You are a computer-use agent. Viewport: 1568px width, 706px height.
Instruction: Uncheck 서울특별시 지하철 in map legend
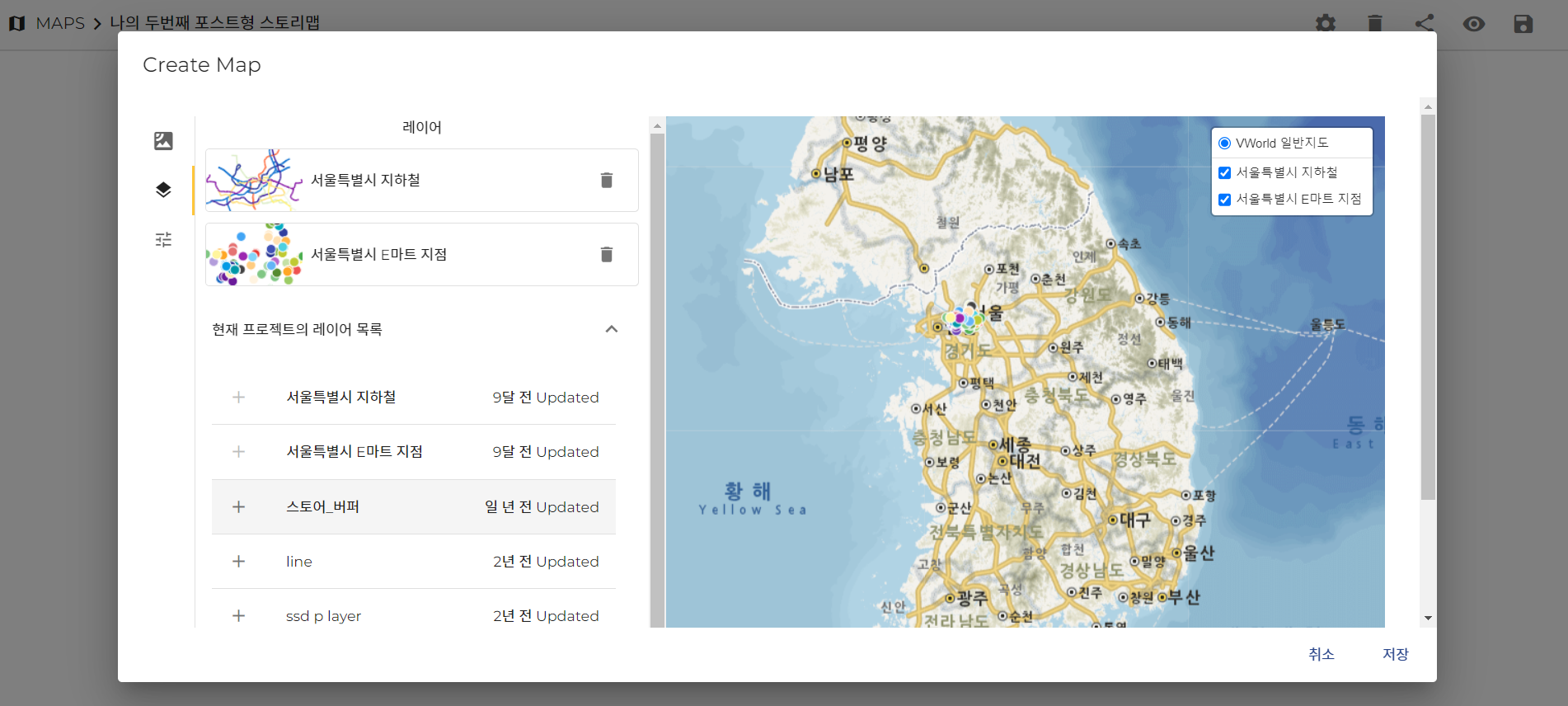point(1224,173)
